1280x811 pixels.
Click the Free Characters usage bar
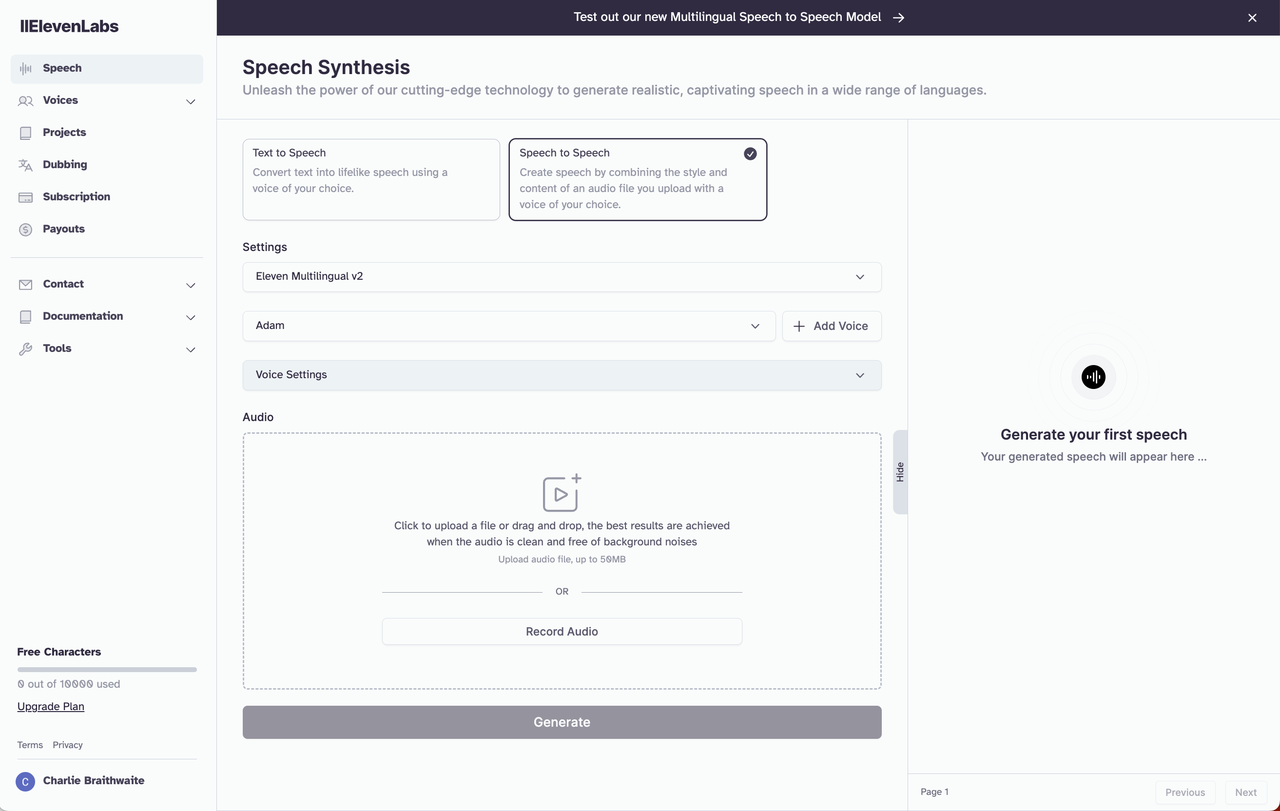pyautogui.click(x=106, y=669)
